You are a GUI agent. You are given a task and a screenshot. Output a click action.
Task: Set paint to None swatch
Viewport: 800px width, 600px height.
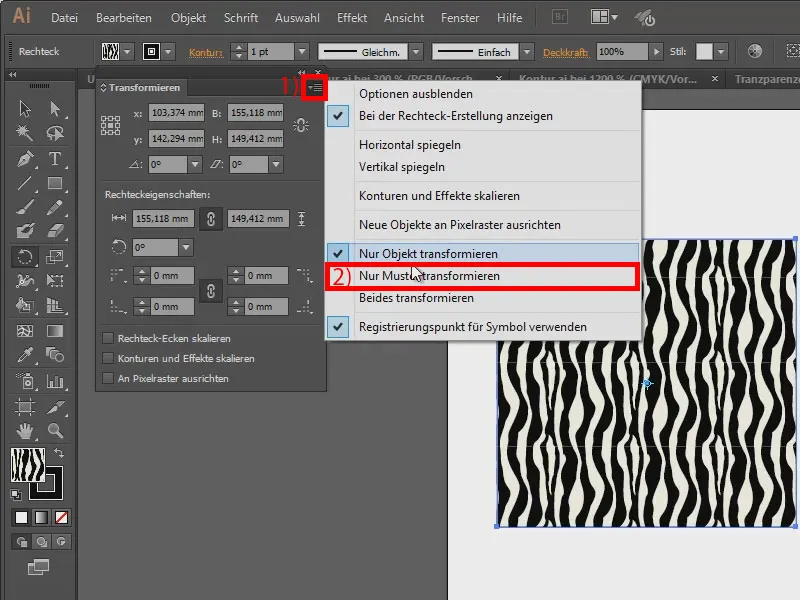pos(61,517)
